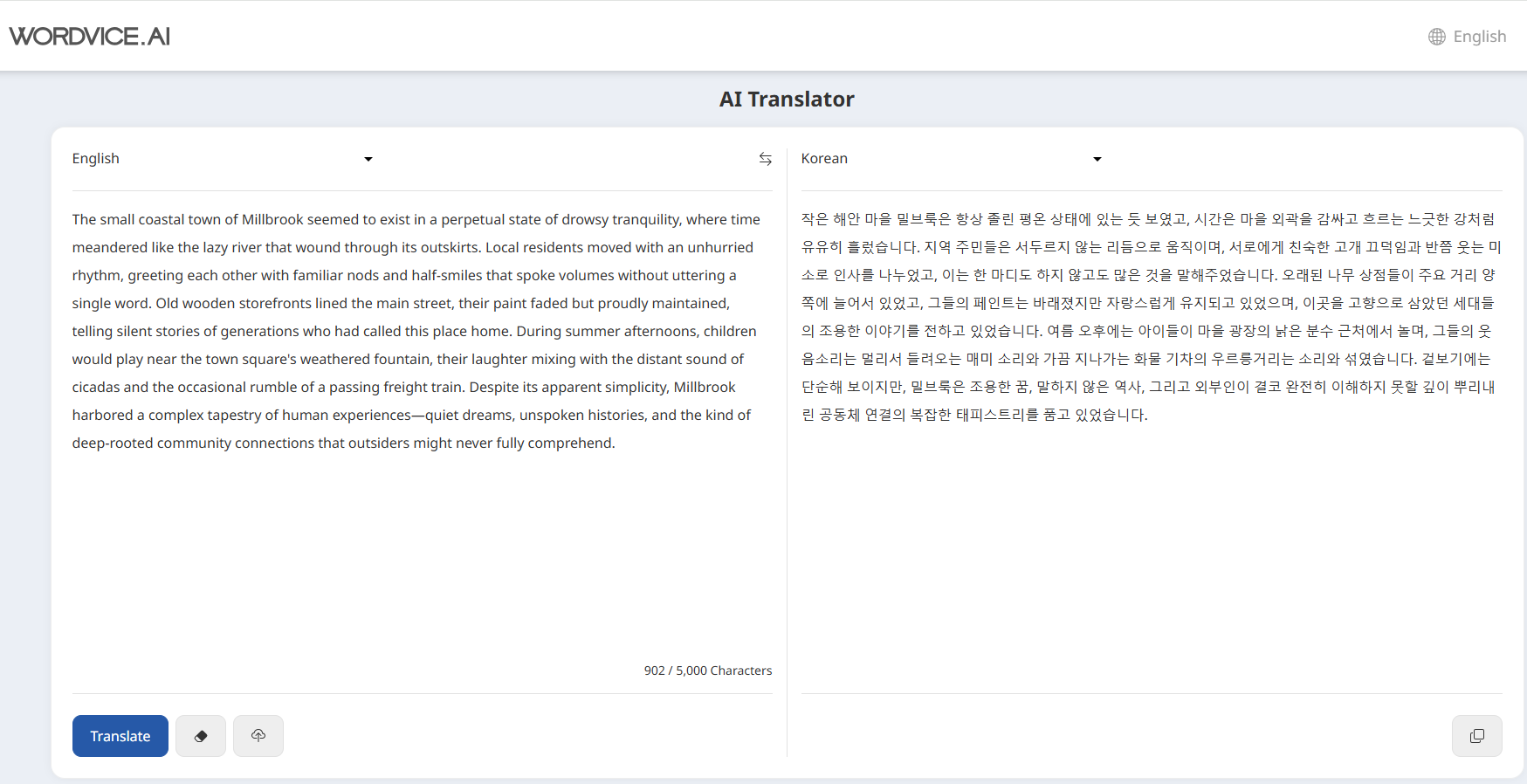This screenshot has width=1527, height=784.
Task: Clear the source text with the eraser icon
Action: (201, 736)
